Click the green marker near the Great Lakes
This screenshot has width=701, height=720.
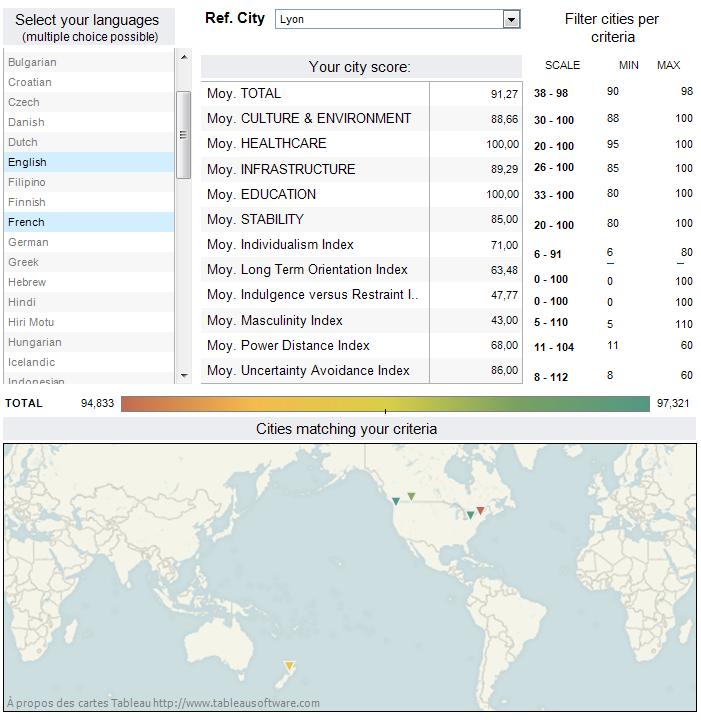click(x=470, y=515)
